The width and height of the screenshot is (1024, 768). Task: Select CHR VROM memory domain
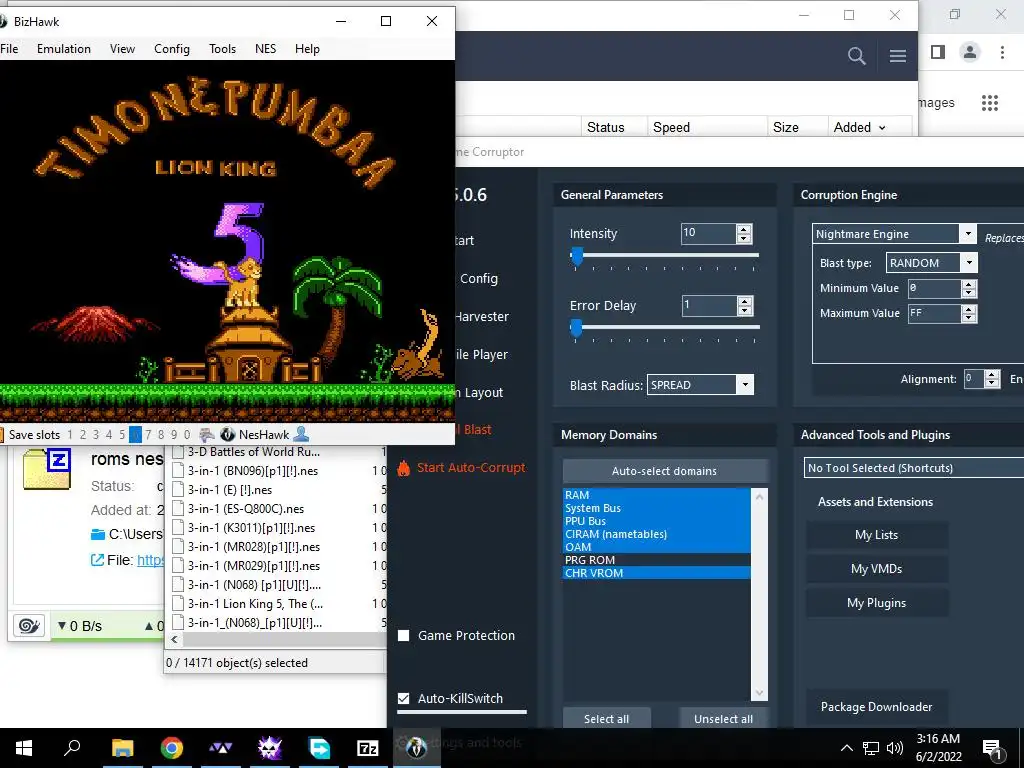click(x=656, y=573)
